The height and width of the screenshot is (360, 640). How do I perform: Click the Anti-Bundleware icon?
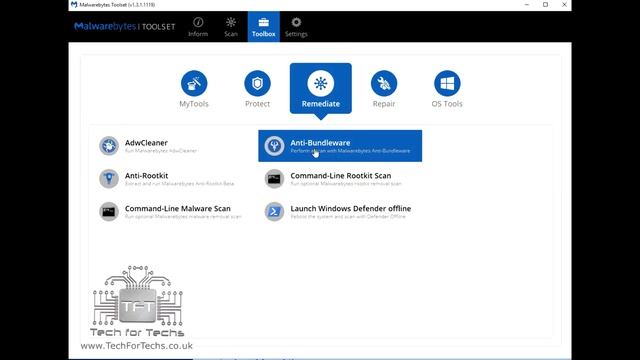coord(274,146)
